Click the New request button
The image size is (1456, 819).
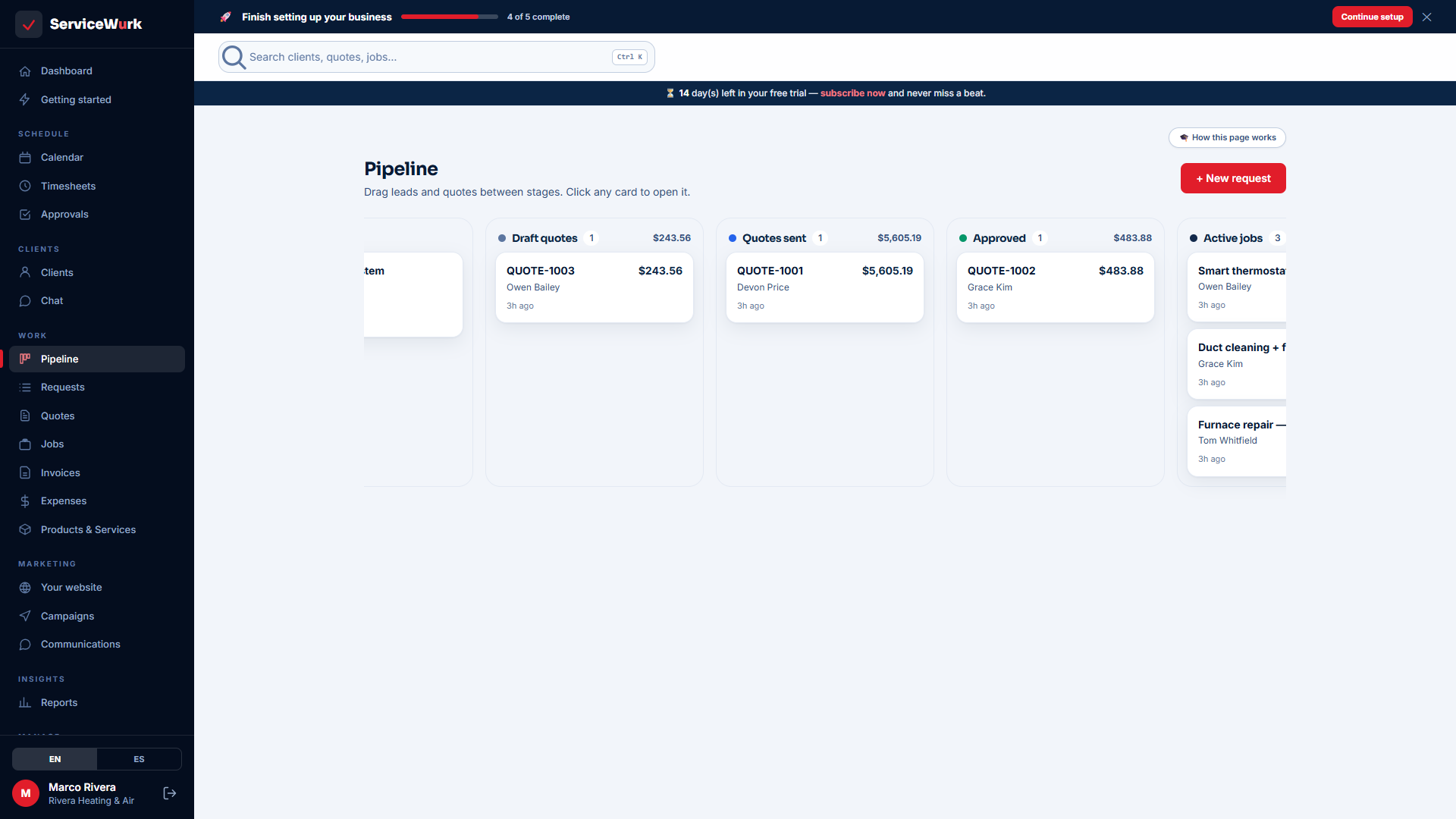click(1233, 178)
